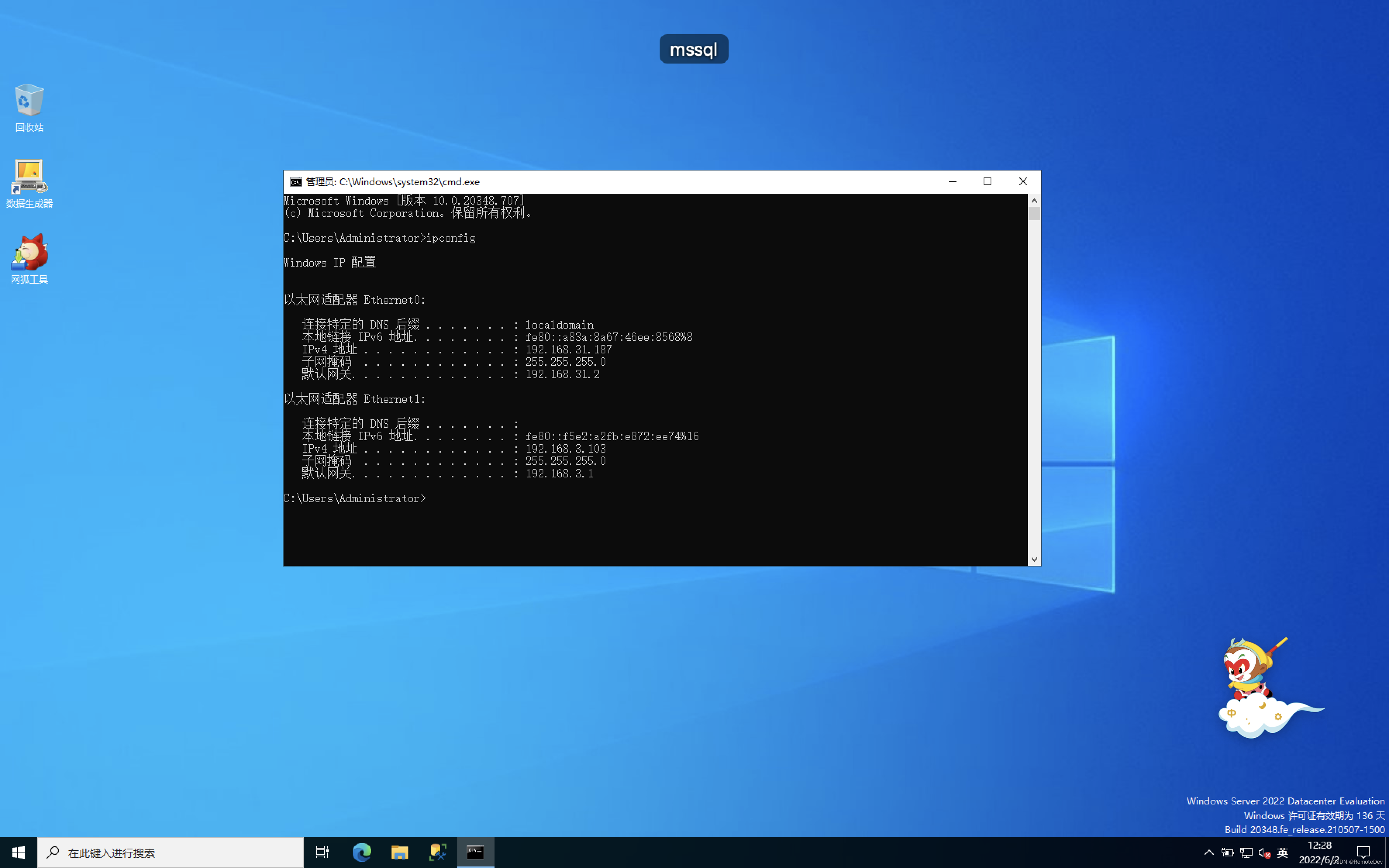Close the cmd.exe window
The width and height of the screenshot is (1389, 868).
[1023, 182]
